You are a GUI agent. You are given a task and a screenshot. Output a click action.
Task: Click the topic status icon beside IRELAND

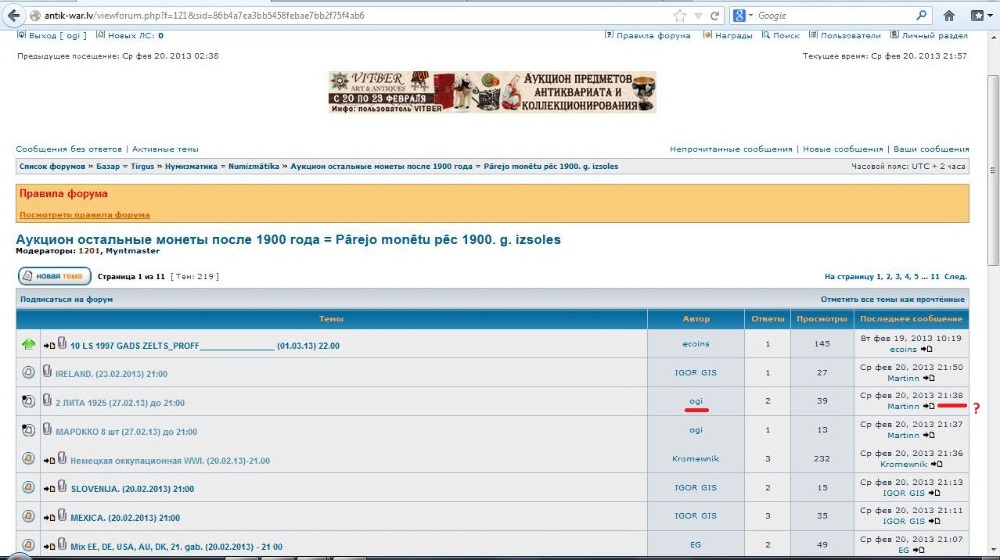point(28,373)
